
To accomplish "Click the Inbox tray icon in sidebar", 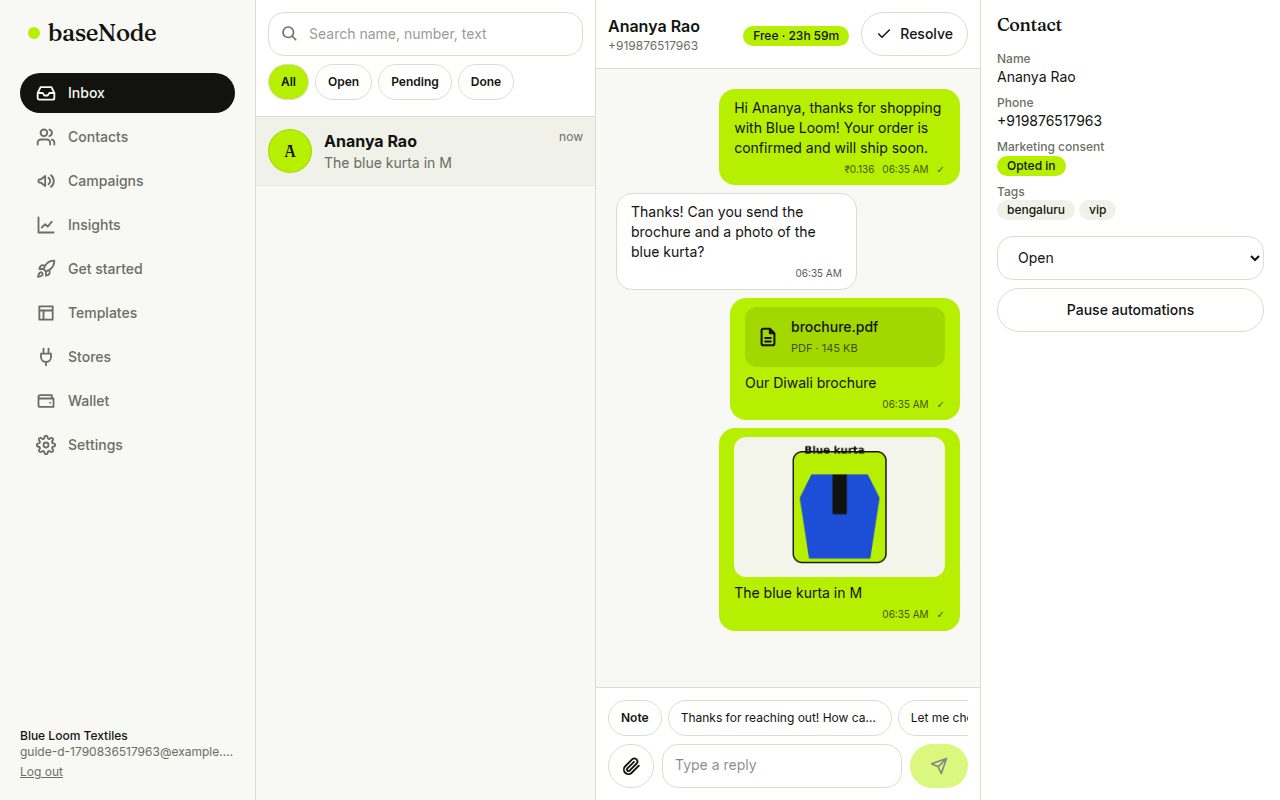I will tap(46, 93).
